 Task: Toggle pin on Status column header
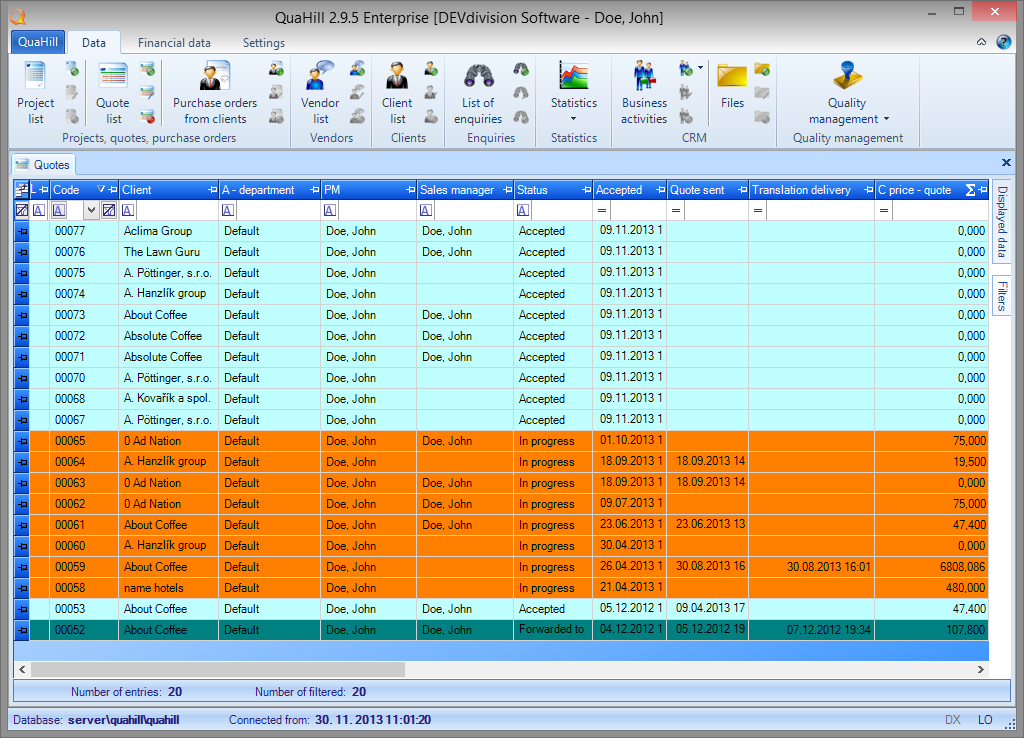click(585, 190)
